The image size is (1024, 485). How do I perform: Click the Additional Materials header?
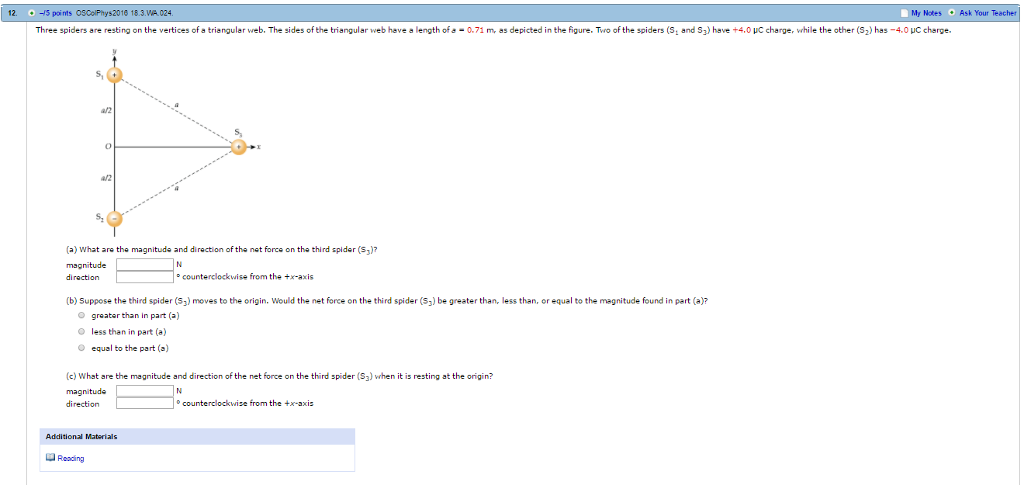(x=81, y=436)
